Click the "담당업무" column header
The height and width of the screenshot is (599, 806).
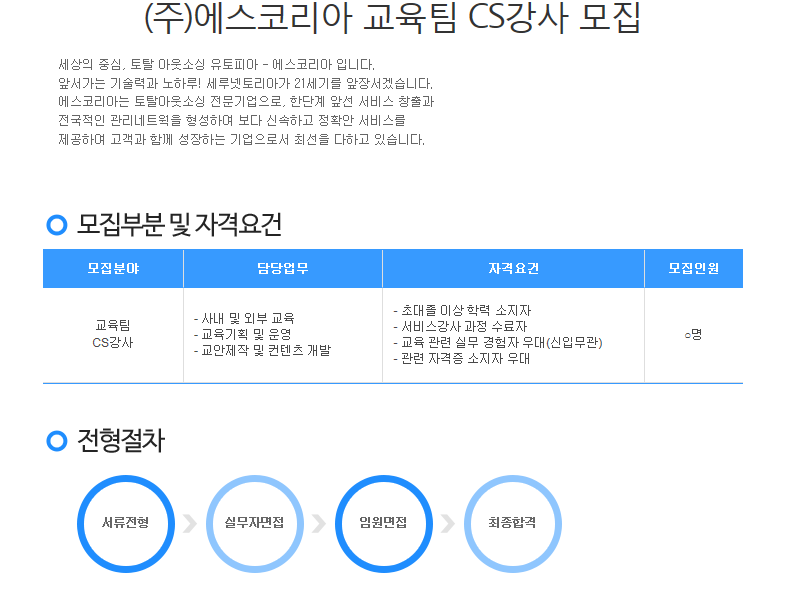click(283, 268)
